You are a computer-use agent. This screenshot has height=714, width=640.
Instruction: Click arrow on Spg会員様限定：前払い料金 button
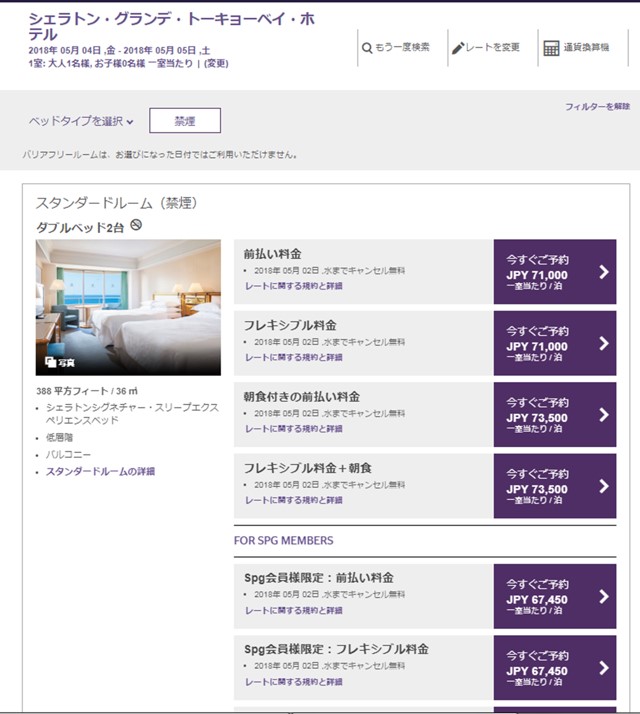point(604,597)
